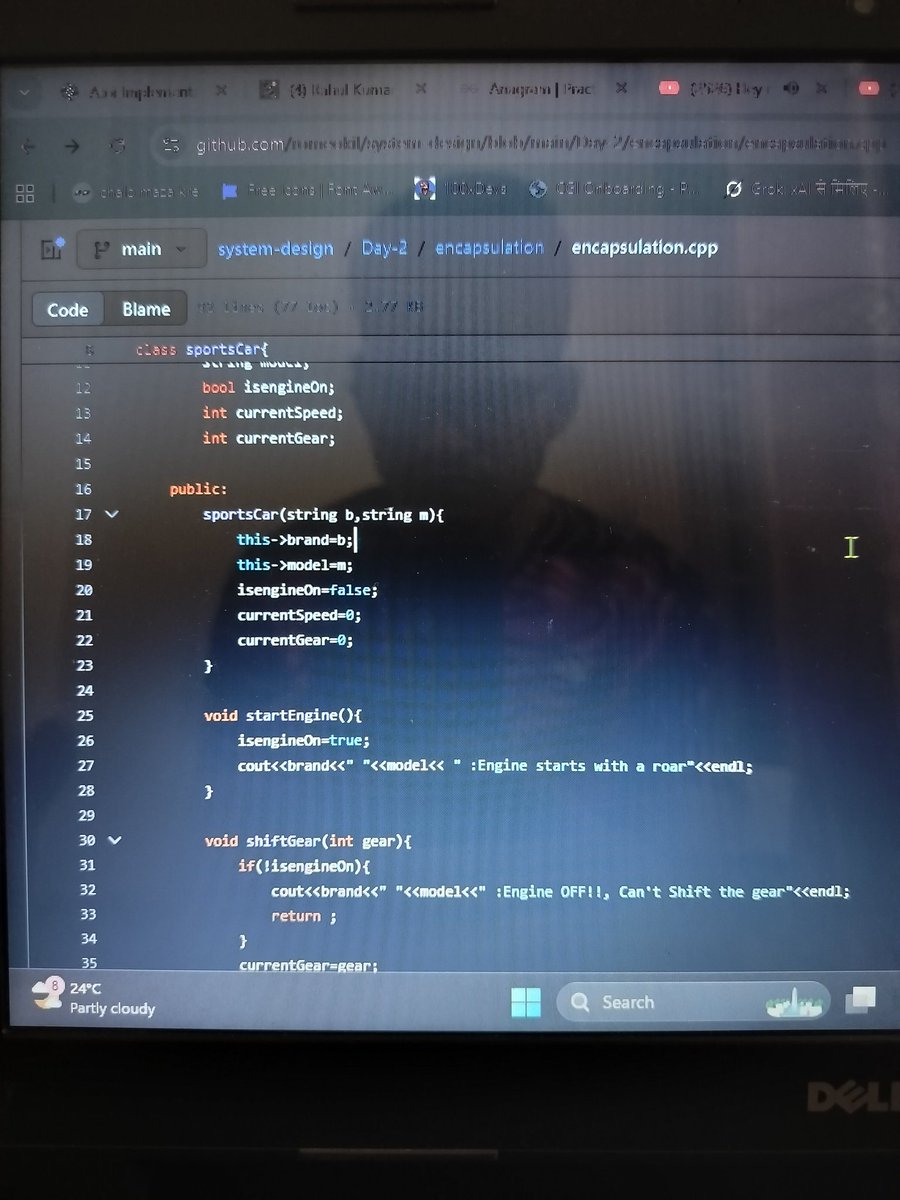The width and height of the screenshot is (900, 1200).
Task: Click the browser Back arrow
Action: pos(28,146)
